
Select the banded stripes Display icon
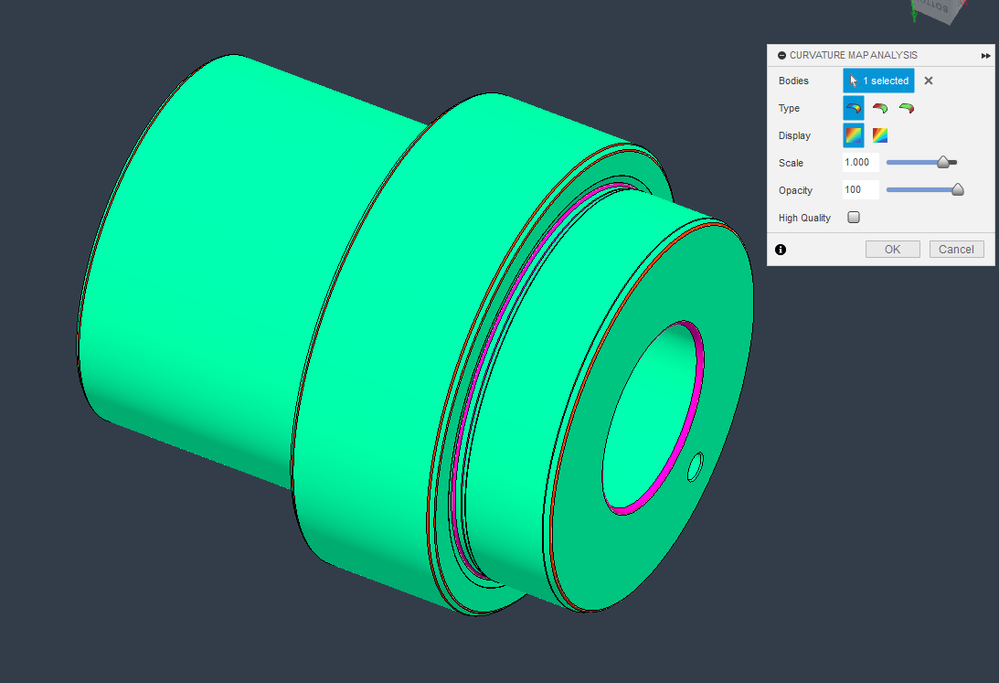pyautogui.click(x=880, y=136)
